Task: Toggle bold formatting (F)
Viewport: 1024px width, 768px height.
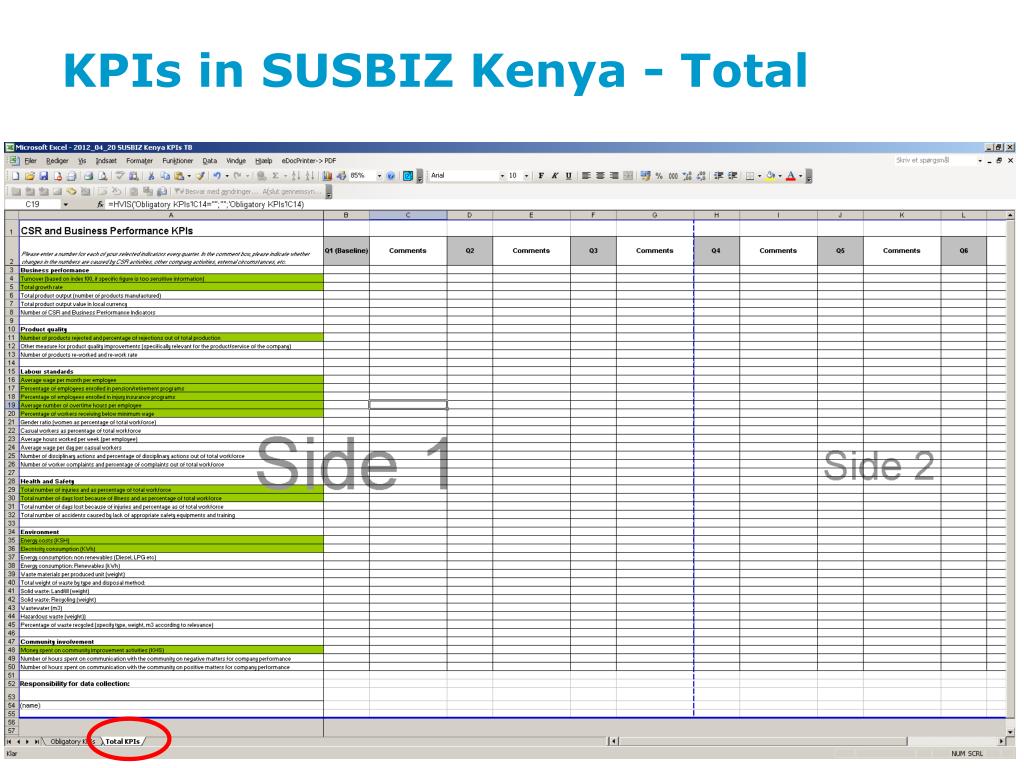Action: (x=541, y=176)
